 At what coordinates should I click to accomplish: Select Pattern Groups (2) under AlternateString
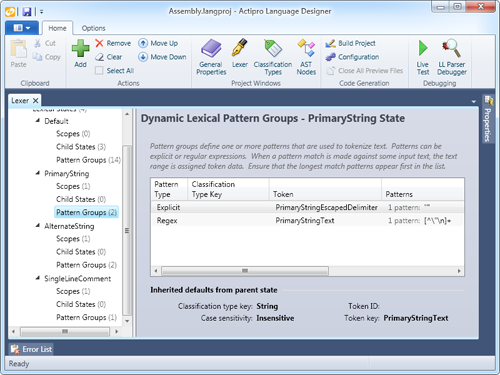tap(86, 265)
